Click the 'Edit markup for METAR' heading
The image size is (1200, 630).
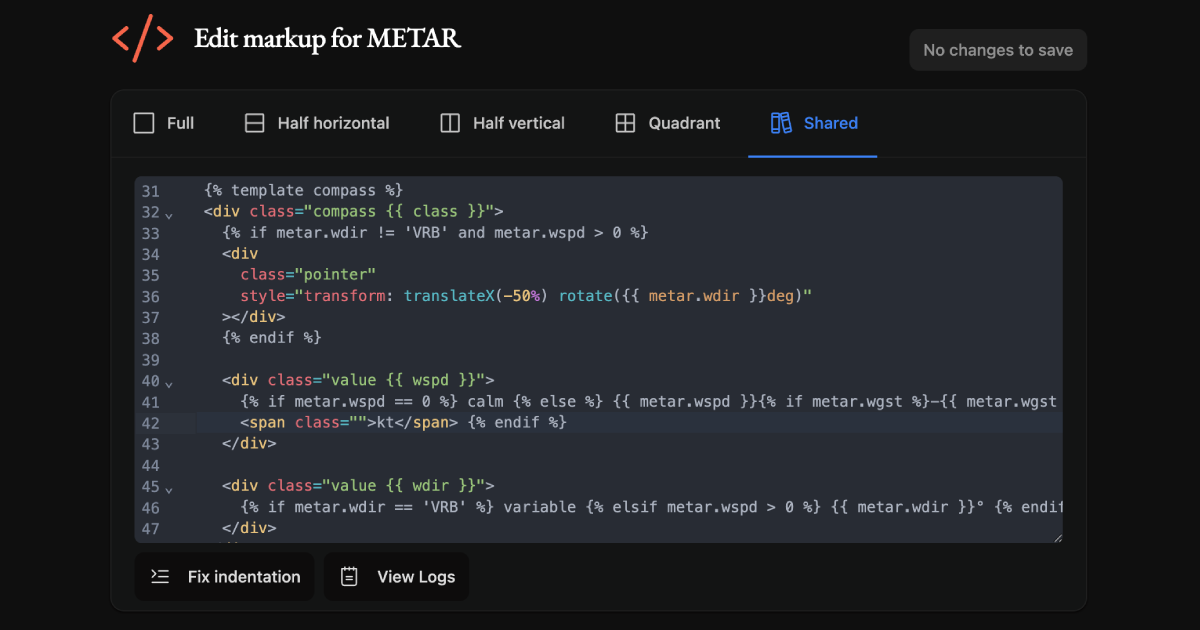[327, 38]
